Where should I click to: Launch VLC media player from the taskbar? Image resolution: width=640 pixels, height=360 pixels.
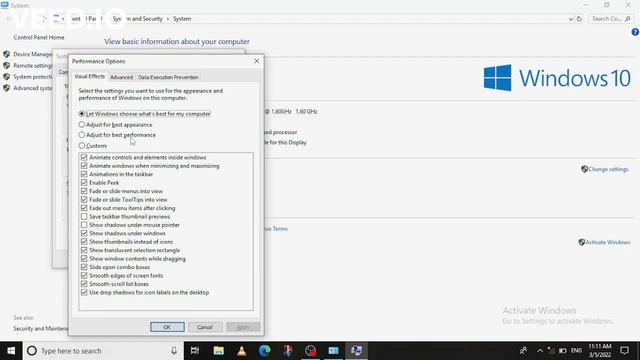pos(242,351)
